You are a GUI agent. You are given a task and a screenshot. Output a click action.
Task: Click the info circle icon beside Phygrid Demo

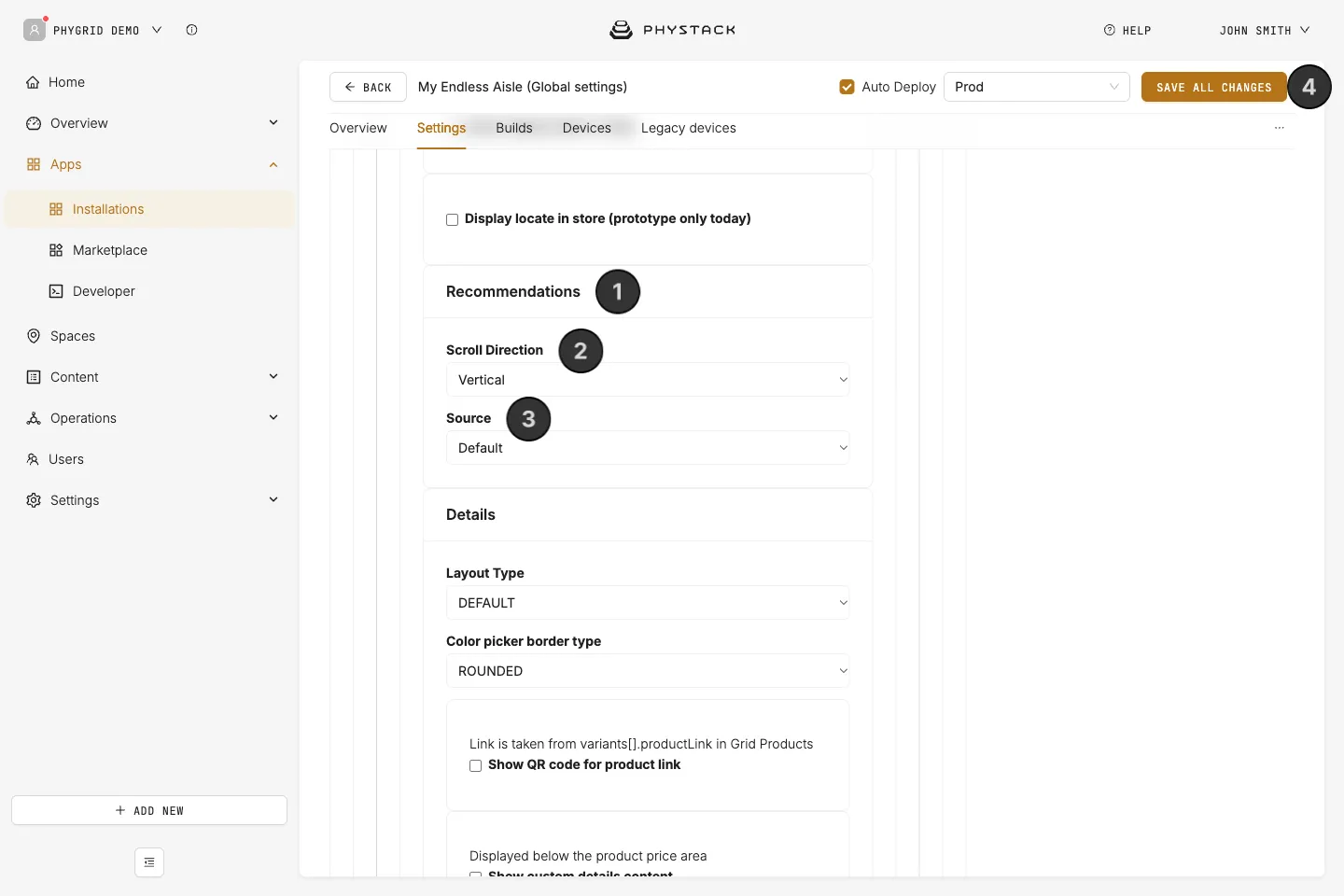(191, 30)
